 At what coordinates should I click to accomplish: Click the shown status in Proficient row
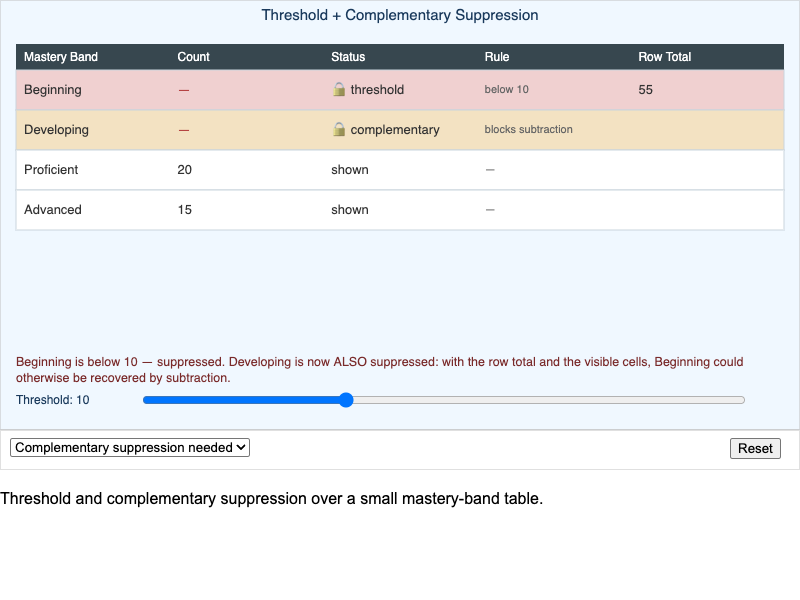[349, 169]
